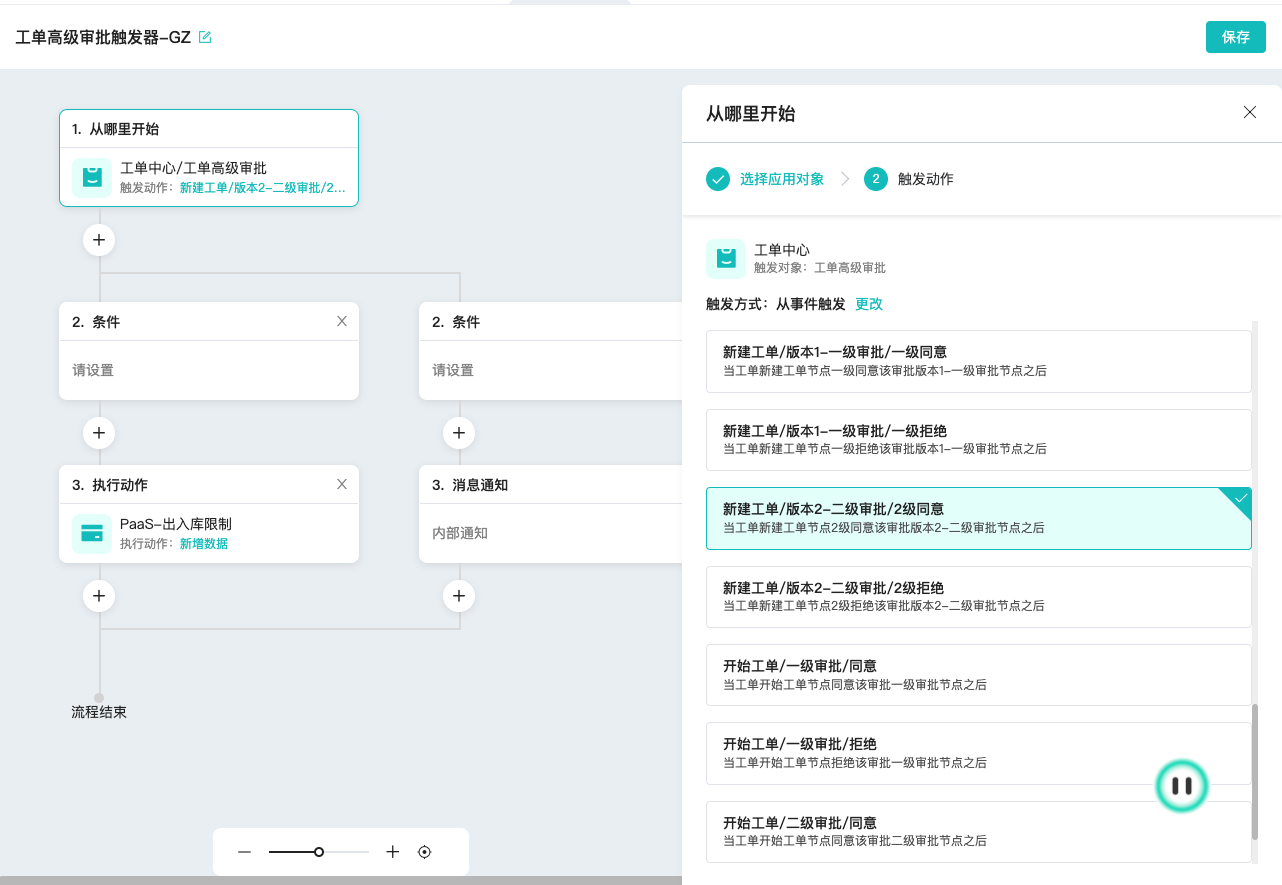1282x885 pixels.
Task: Select trigger 开始工单/一级审批/拒绝
Action: pyautogui.click(x=979, y=753)
